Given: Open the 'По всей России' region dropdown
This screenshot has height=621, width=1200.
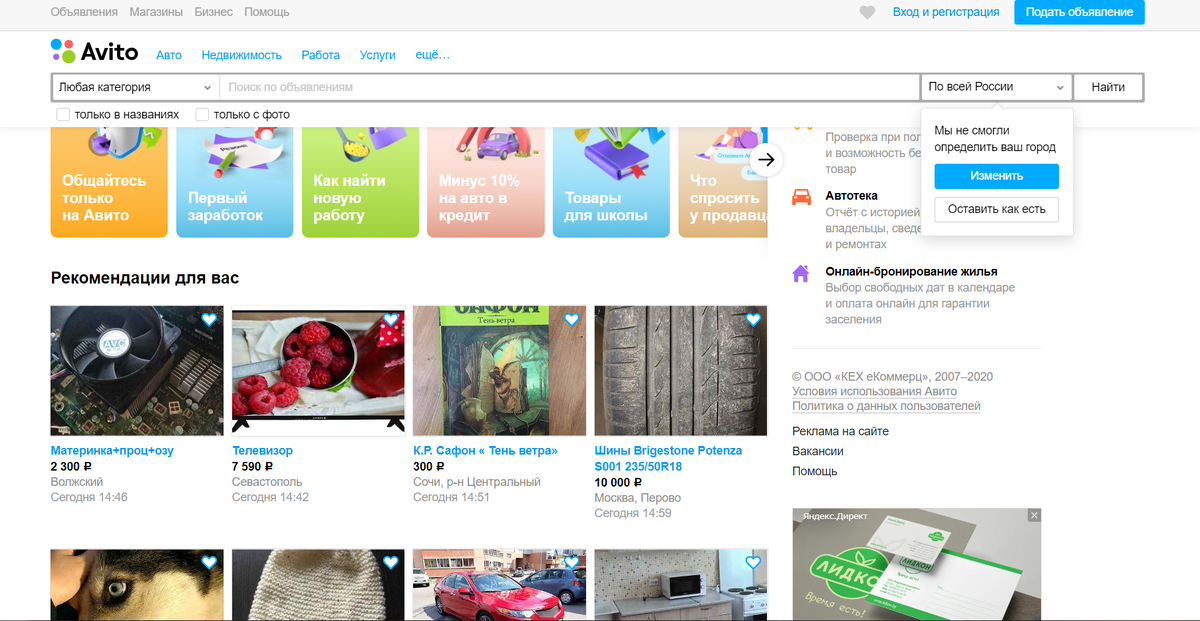Looking at the screenshot, I should [996, 87].
